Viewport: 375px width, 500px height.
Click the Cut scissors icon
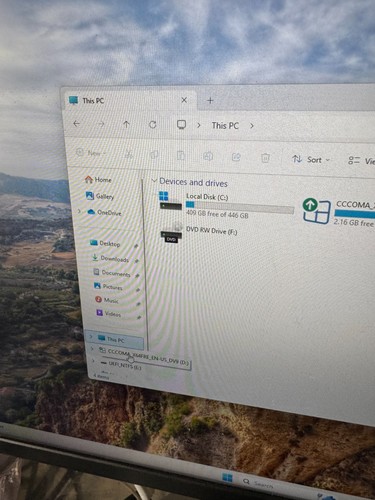(129, 154)
